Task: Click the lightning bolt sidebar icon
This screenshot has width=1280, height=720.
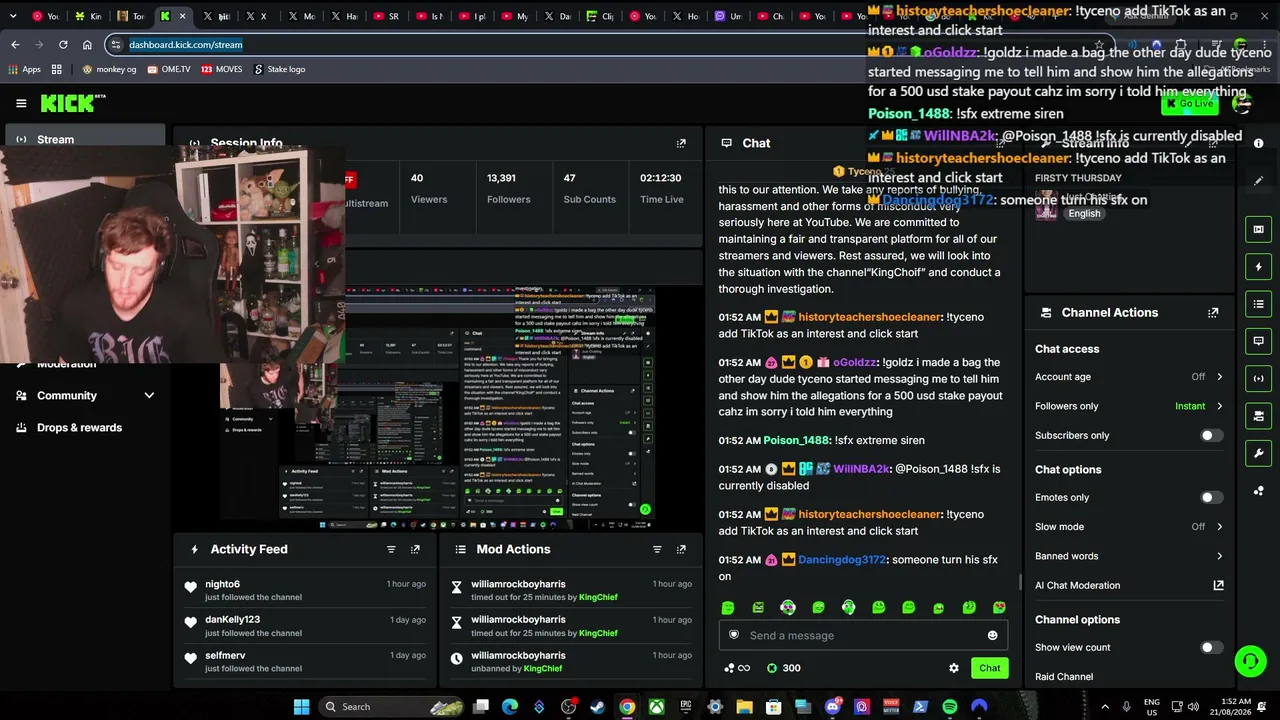Action: coord(1258,267)
